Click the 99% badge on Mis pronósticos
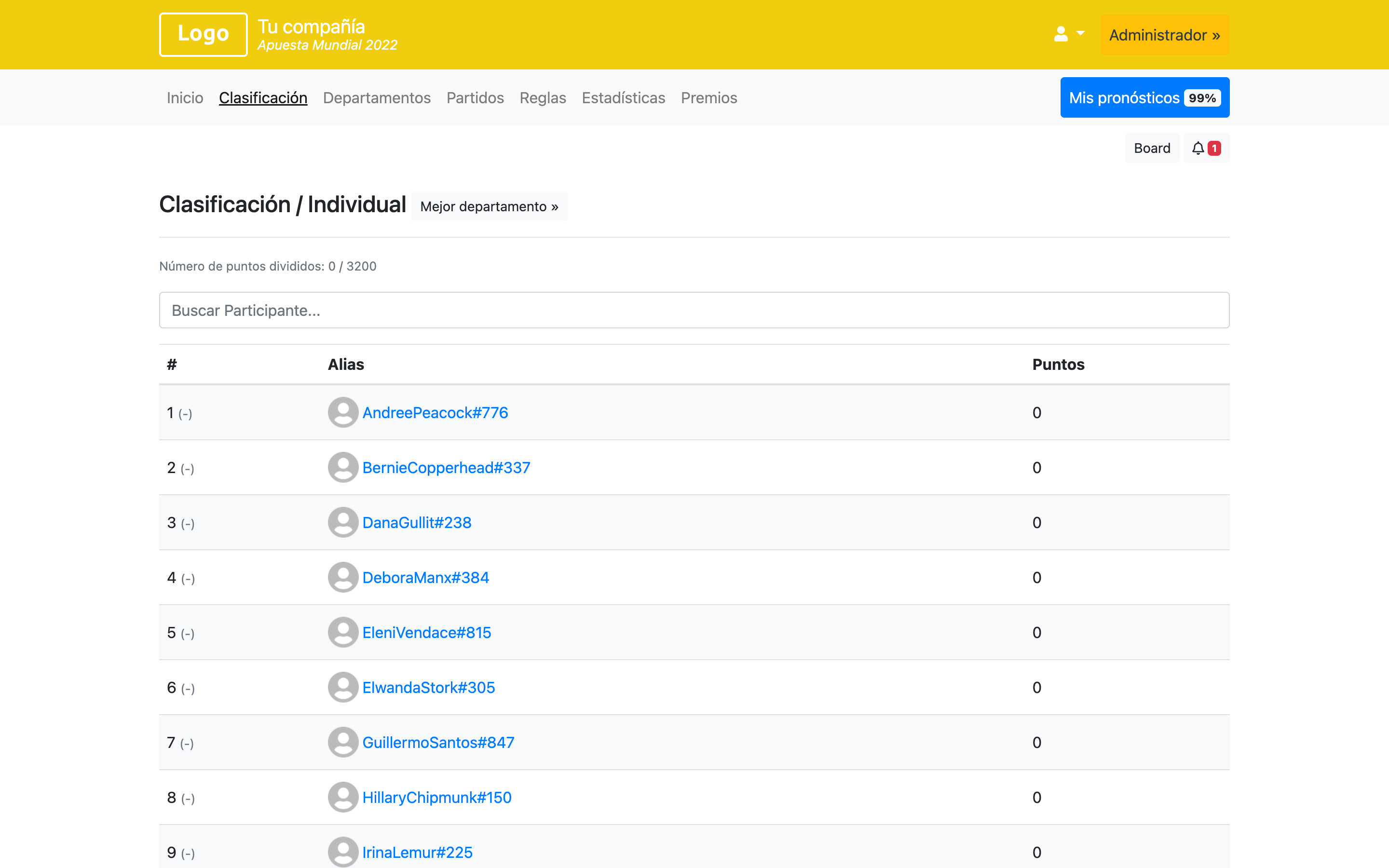 click(1202, 98)
